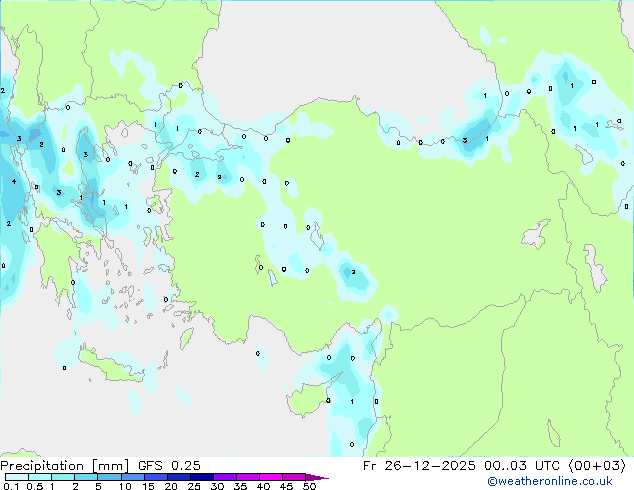Click the magenta arrow tip ending the legend
634x490 pixels.
(x=324, y=478)
